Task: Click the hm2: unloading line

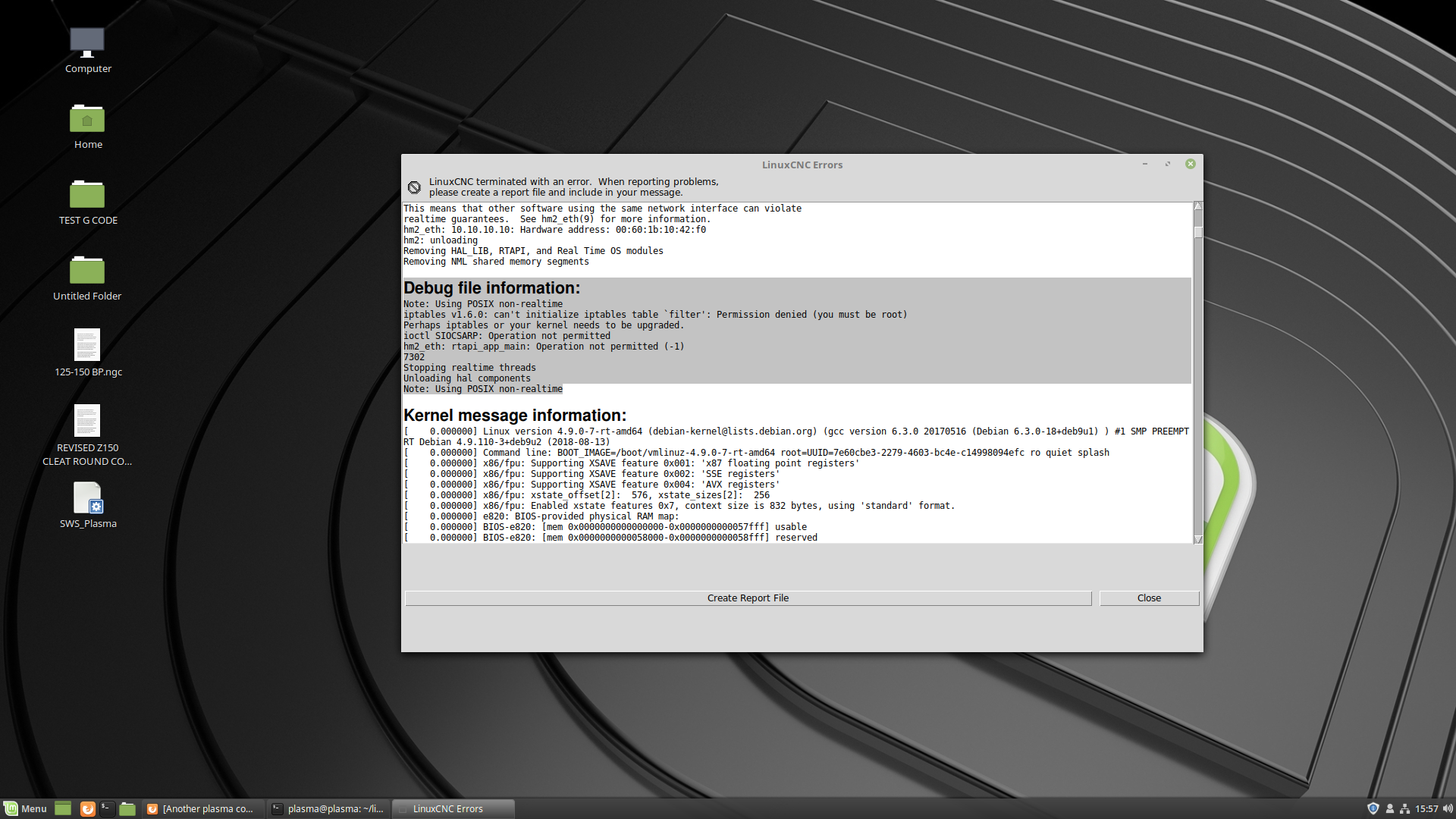Action: [x=441, y=240]
